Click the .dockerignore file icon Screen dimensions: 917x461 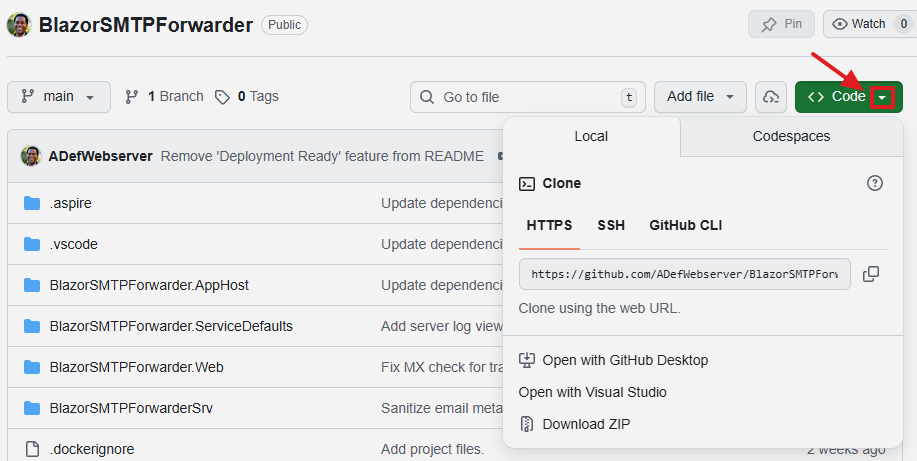[31, 449]
